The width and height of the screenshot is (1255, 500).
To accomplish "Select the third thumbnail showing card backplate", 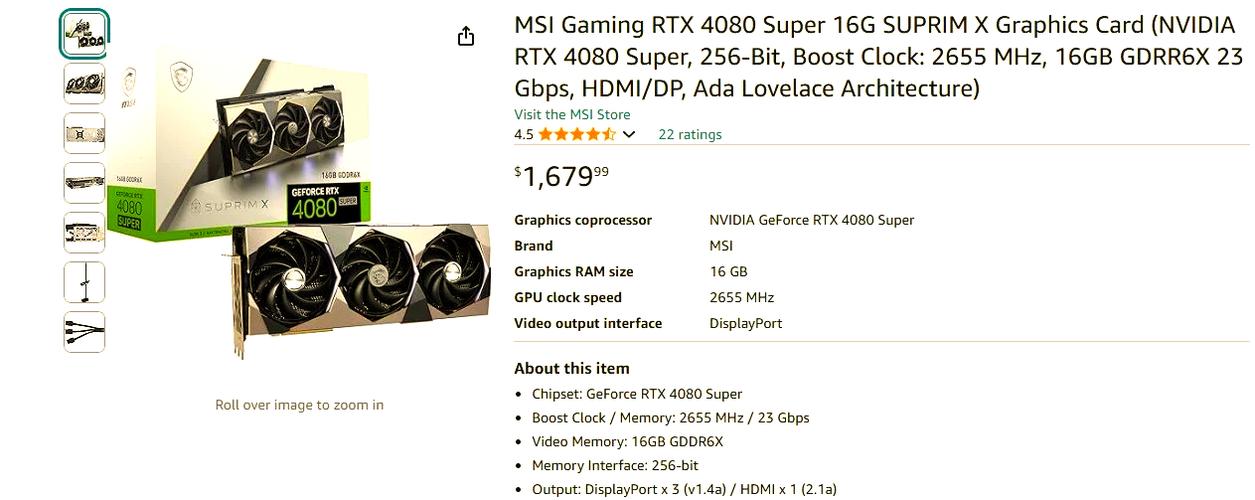I will pyautogui.click(x=84, y=133).
